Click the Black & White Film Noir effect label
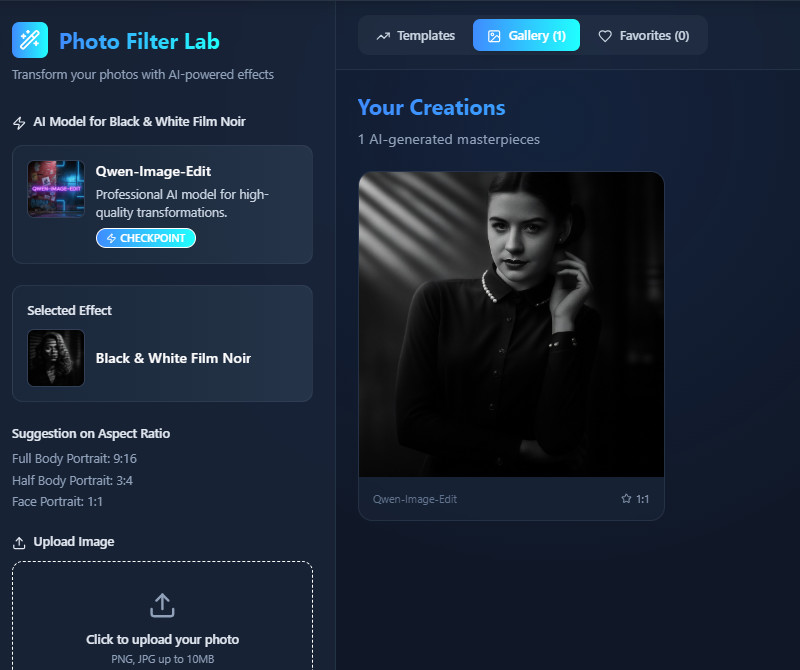Viewport: 800px width, 670px height. [x=173, y=358]
